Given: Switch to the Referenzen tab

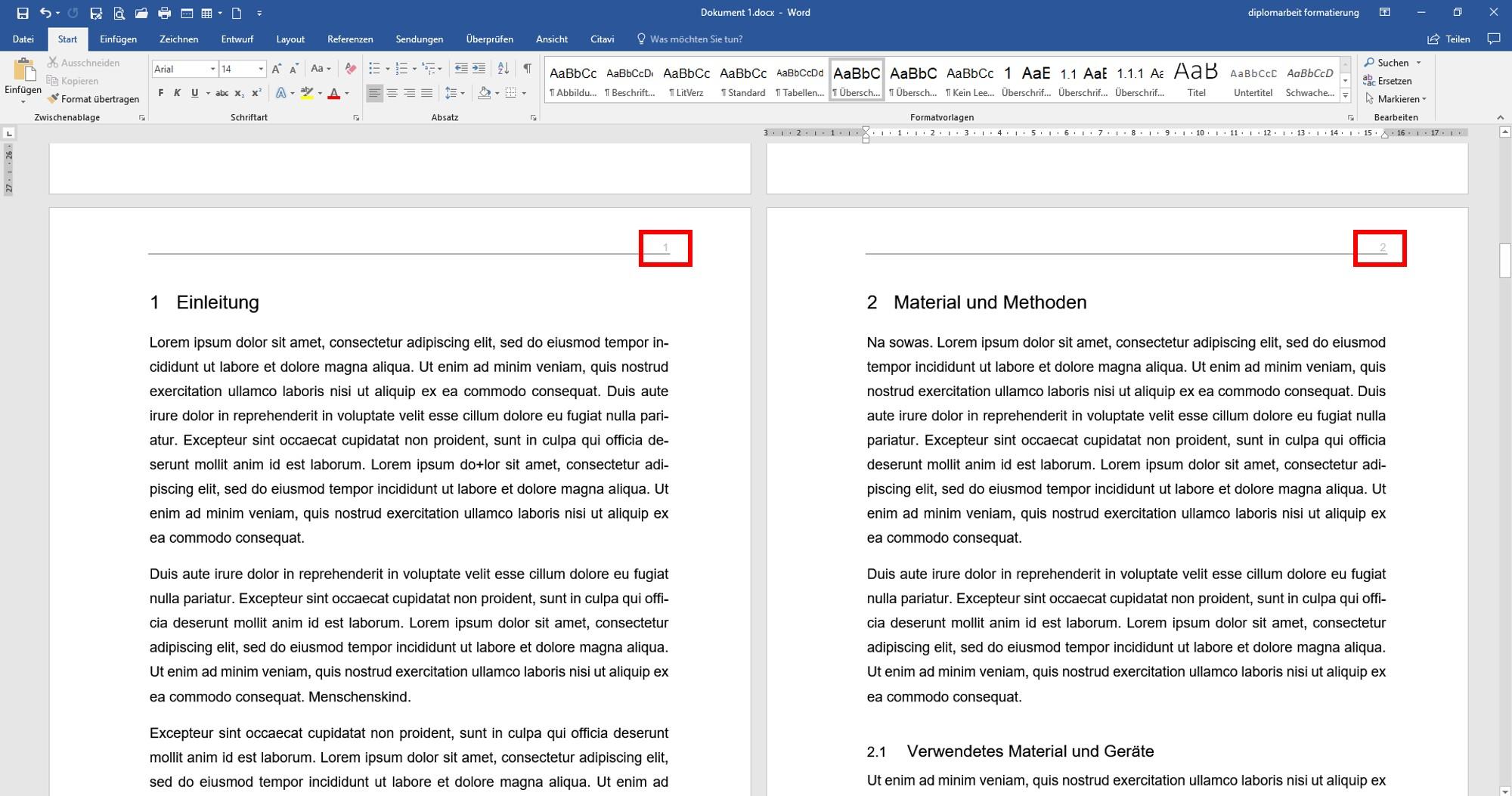Looking at the screenshot, I should [350, 39].
